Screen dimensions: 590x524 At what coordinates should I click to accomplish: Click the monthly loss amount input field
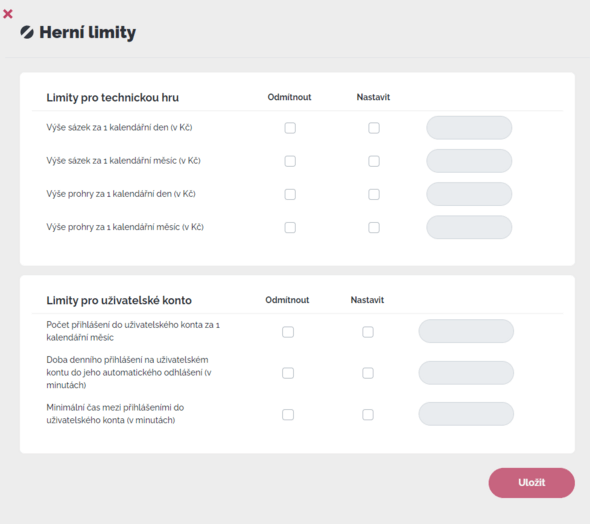[469, 227]
